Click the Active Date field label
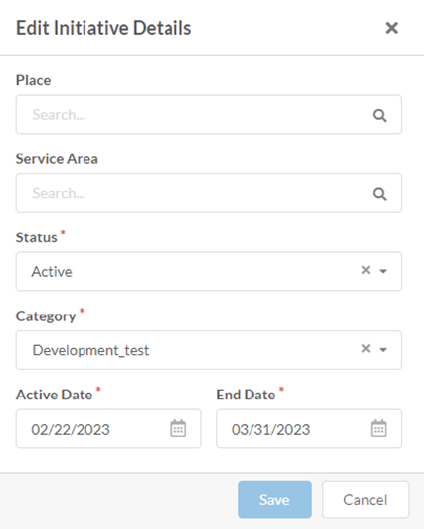 pos(54,395)
